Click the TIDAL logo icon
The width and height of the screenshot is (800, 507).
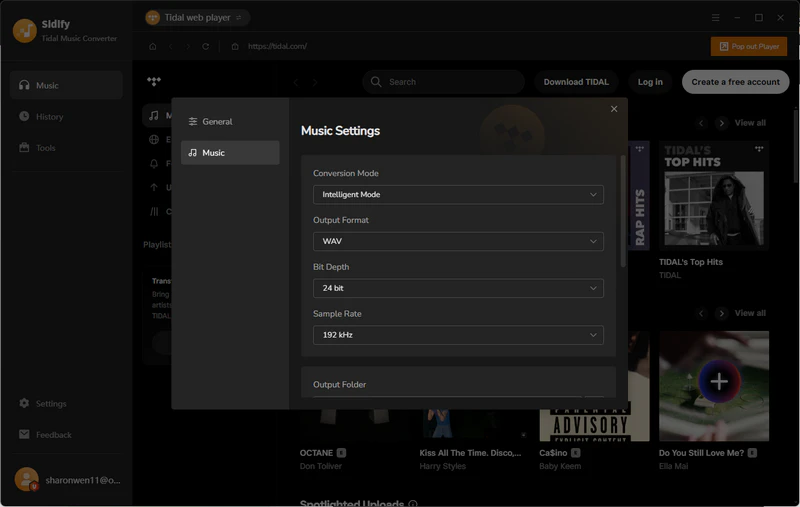154,81
